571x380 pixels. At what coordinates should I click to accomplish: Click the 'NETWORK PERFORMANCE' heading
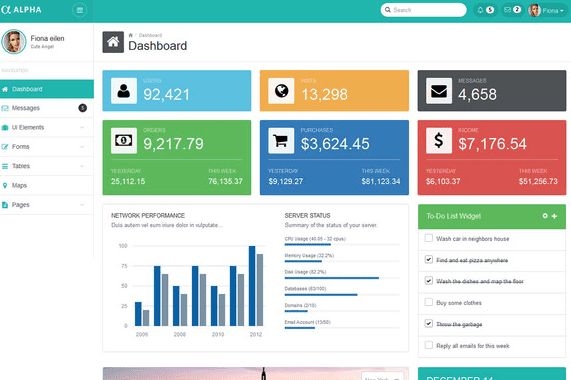click(148, 215)
